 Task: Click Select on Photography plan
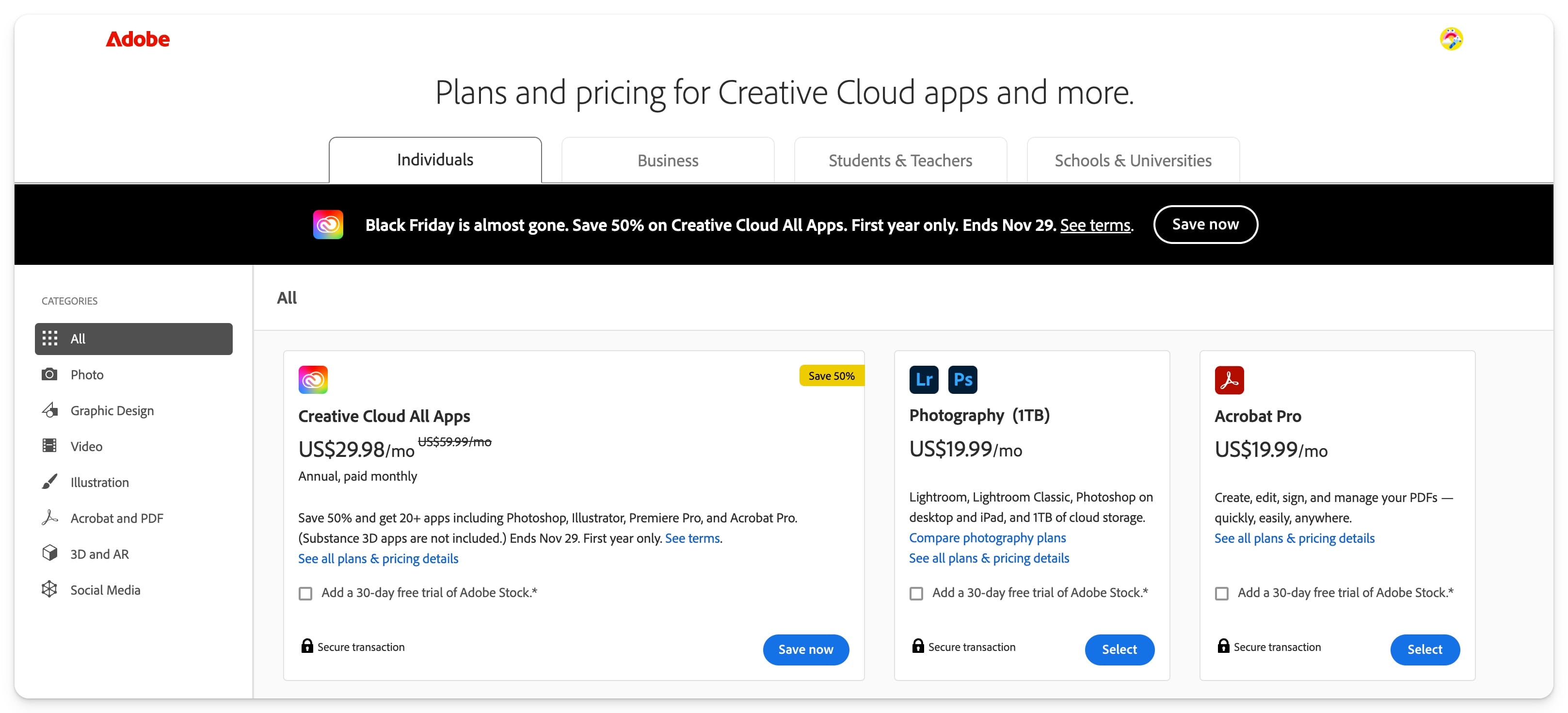click(x=1120, y=649)
